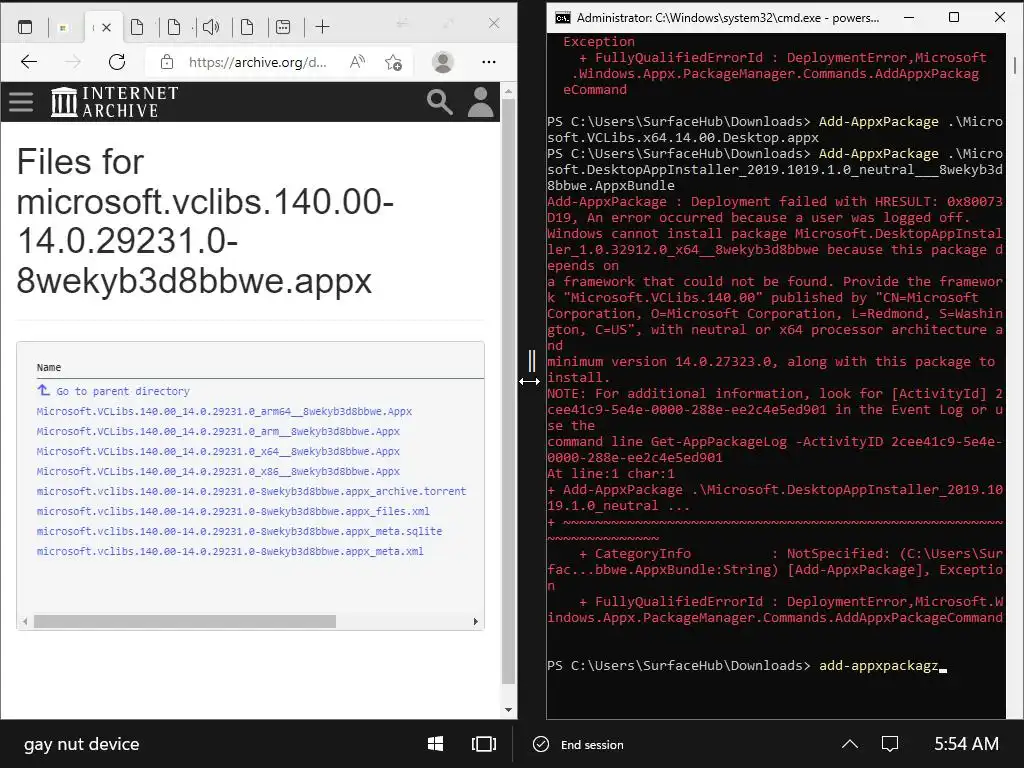Close the Administrator cmd.exe window
The height and width of the screenshot is (768, 1024).
tap(1000, 18)
